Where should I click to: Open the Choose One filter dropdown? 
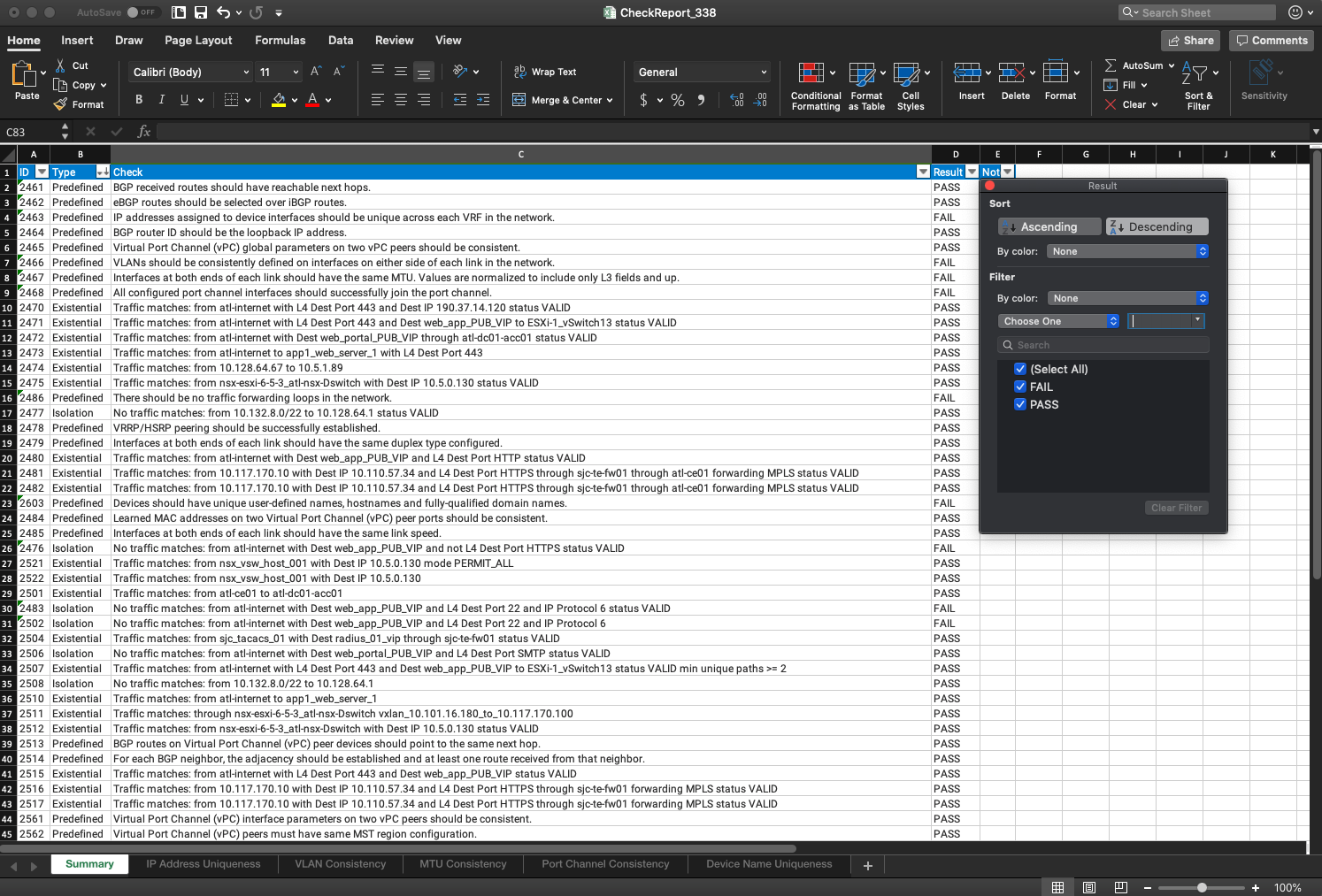(x=1058, y=320)
